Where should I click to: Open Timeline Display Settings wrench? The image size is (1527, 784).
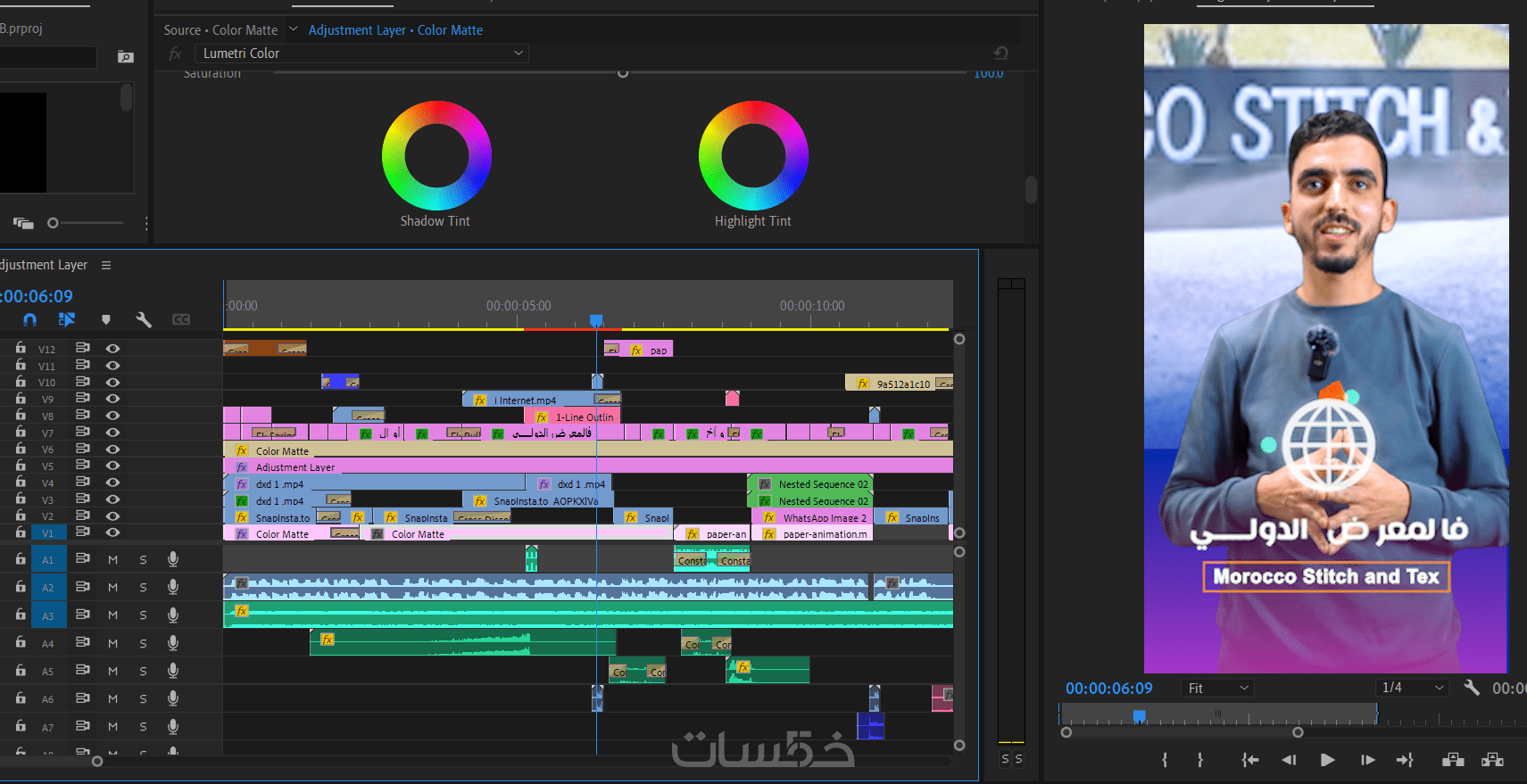click(x=144, y=319)
